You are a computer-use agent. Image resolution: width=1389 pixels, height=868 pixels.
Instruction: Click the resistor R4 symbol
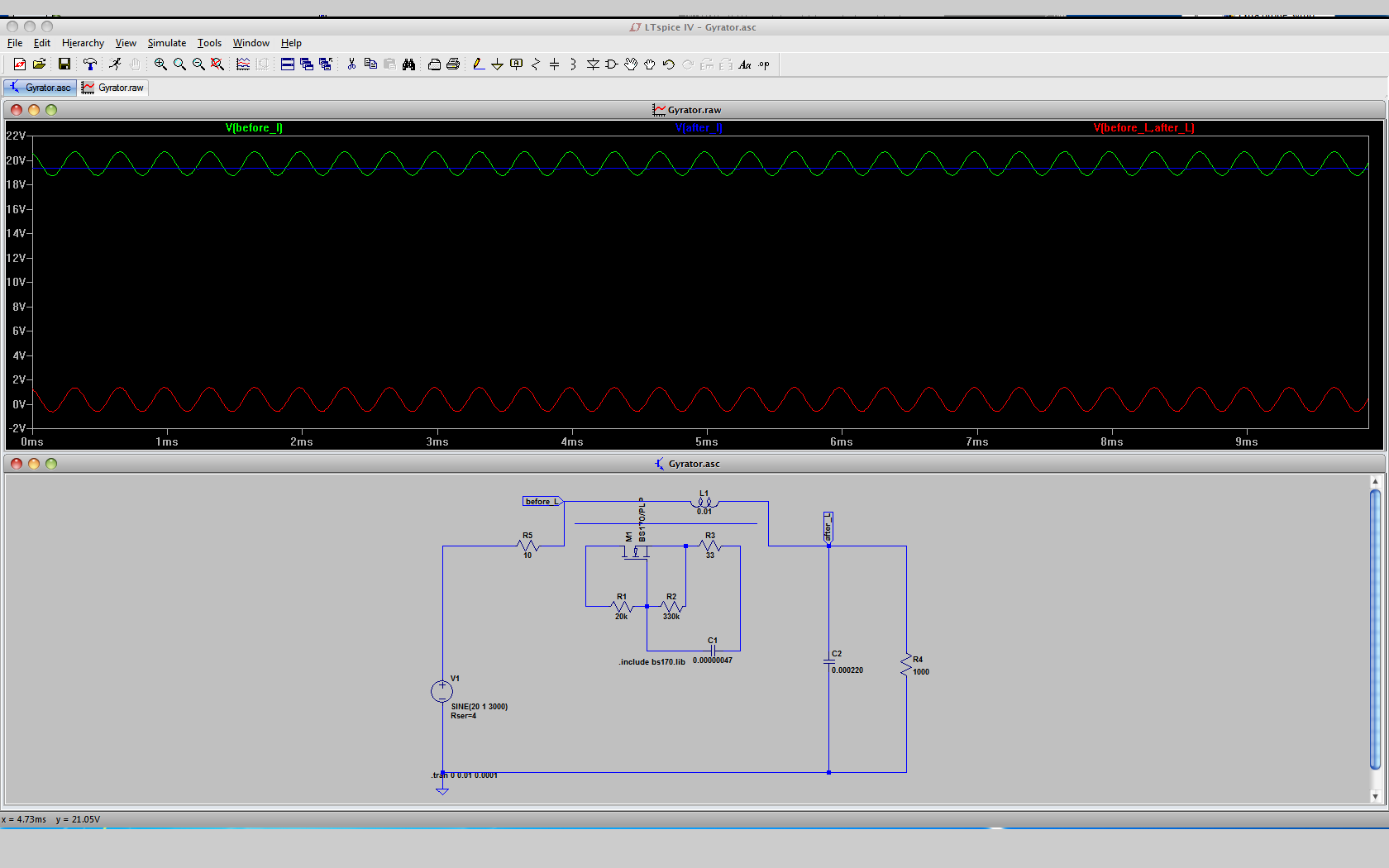click(x=907, y=665)
